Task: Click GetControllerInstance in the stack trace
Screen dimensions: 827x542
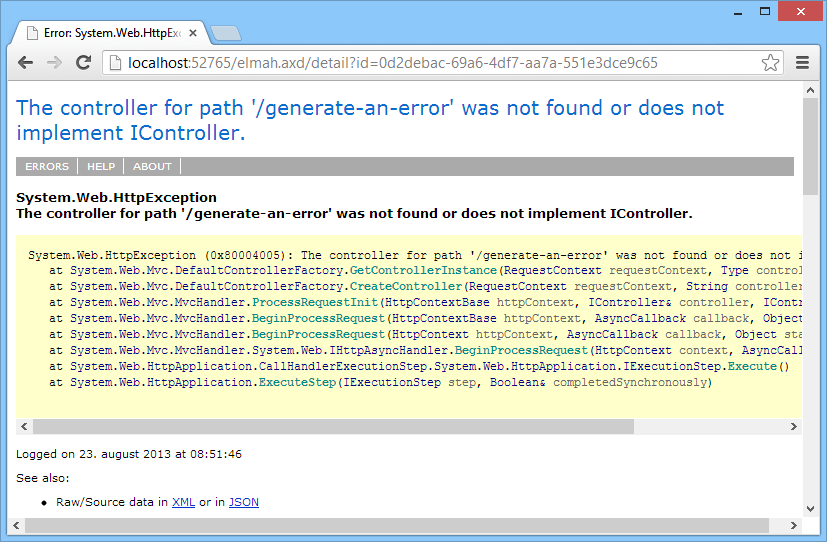Action: (x=424, y=270)
